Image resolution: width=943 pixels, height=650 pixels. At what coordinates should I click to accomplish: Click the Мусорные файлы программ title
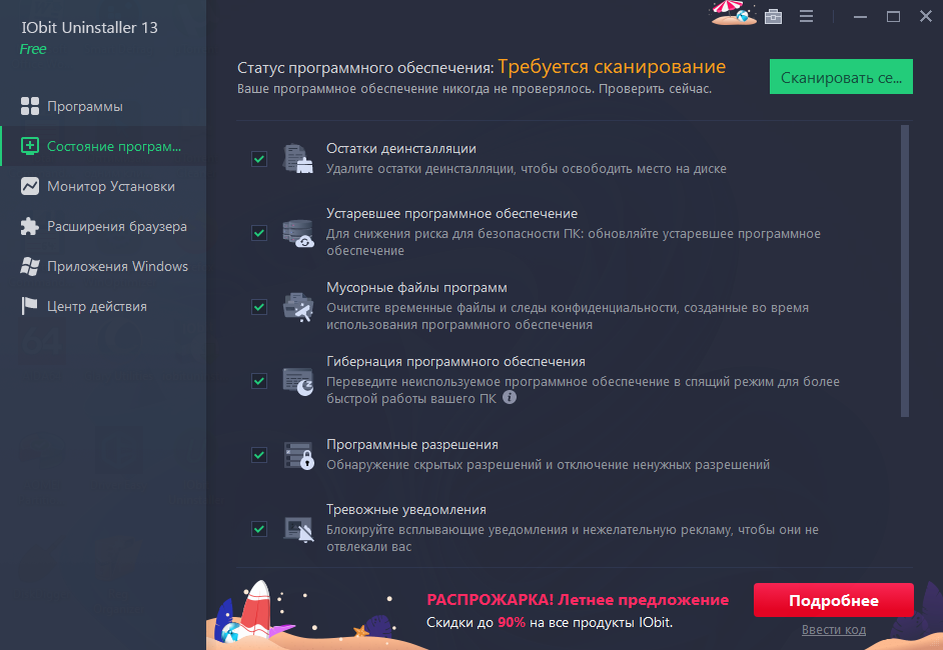[x=417, y=287]
